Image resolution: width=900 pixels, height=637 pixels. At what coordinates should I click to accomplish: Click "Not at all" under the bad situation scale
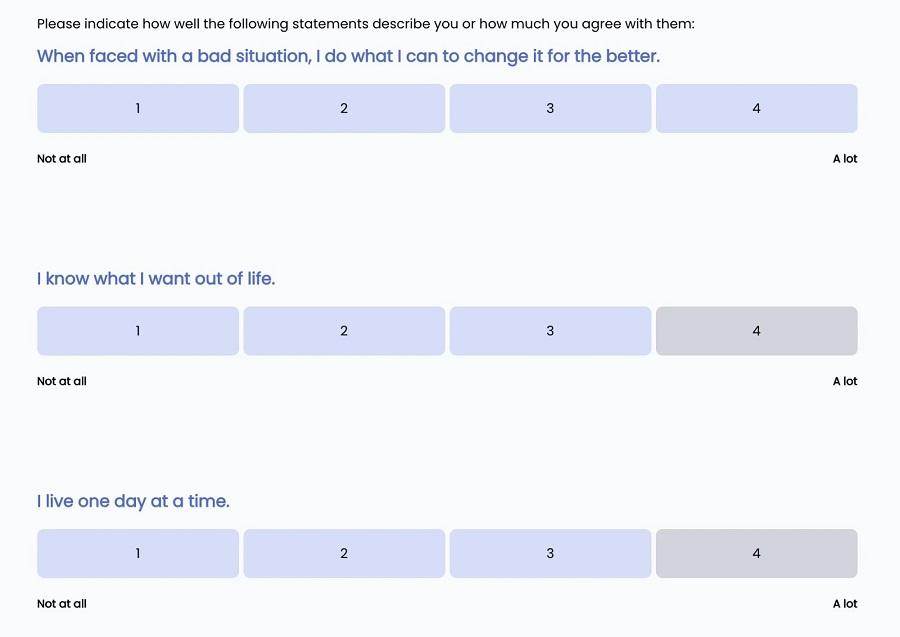pyautogui.click(x=62, y=159)
